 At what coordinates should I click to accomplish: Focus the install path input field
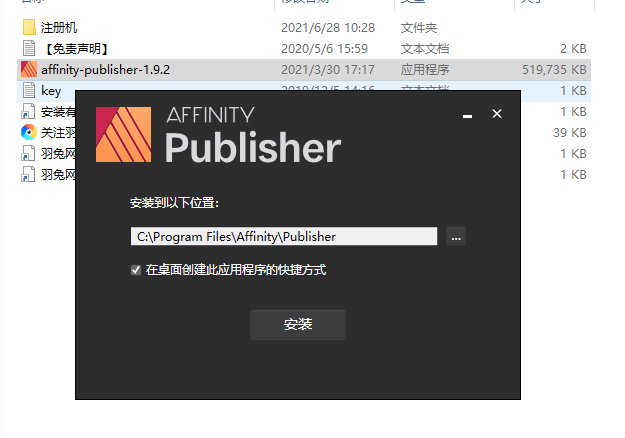tap(284, 236)
